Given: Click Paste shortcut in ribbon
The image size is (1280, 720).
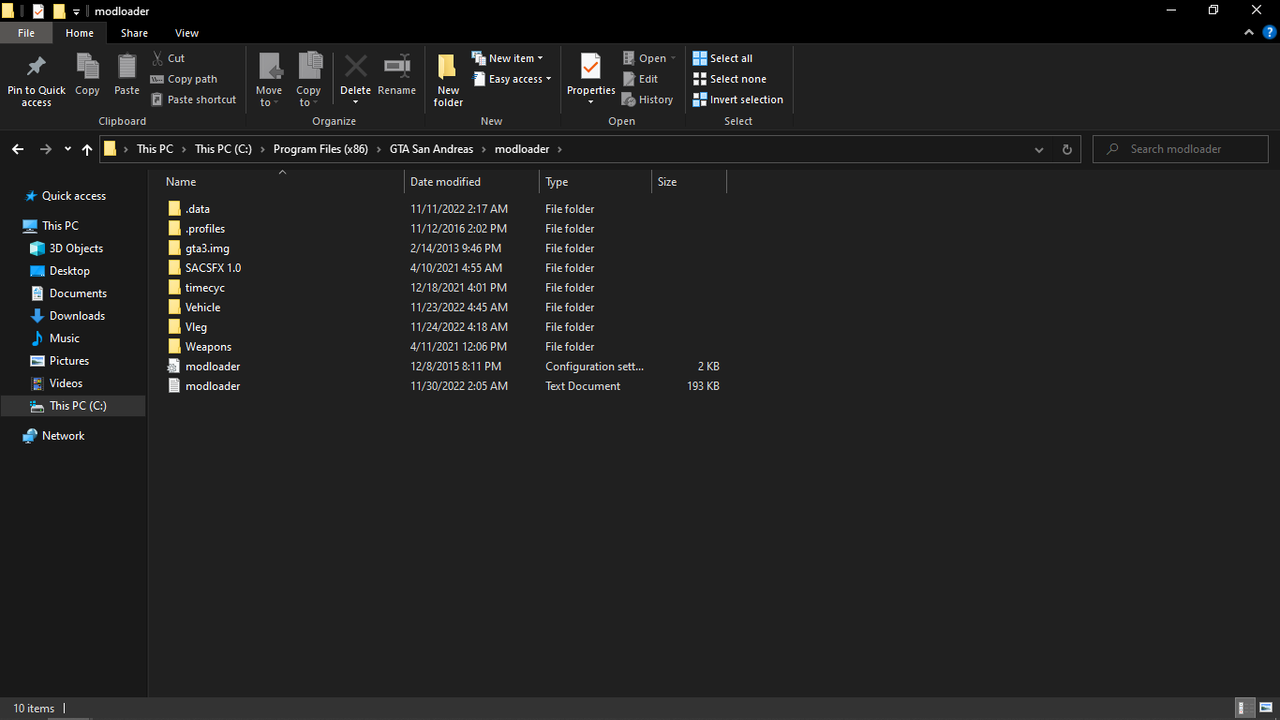Looking at the screenshot, I should [x=194, y=100].
